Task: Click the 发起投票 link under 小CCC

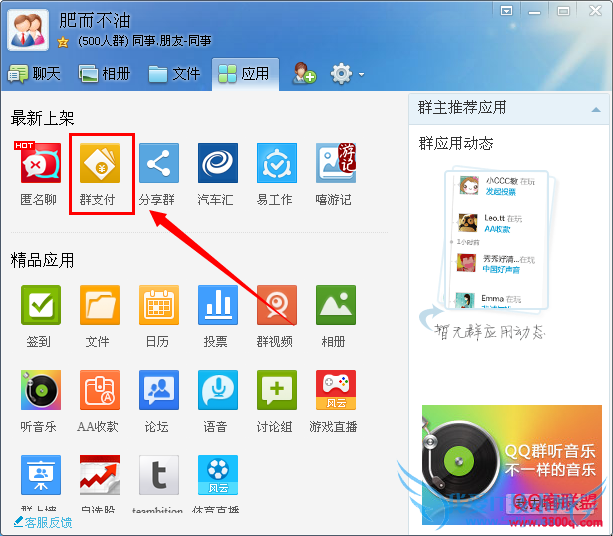Action: click(501, 192)
